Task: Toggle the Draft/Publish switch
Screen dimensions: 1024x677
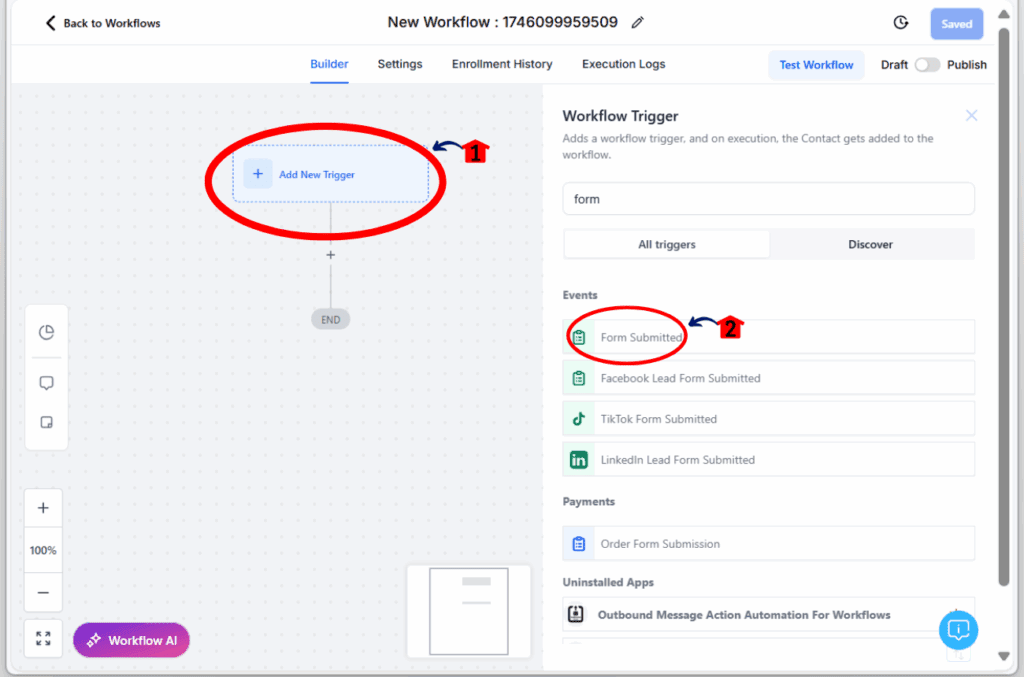Action: [927, 65]
